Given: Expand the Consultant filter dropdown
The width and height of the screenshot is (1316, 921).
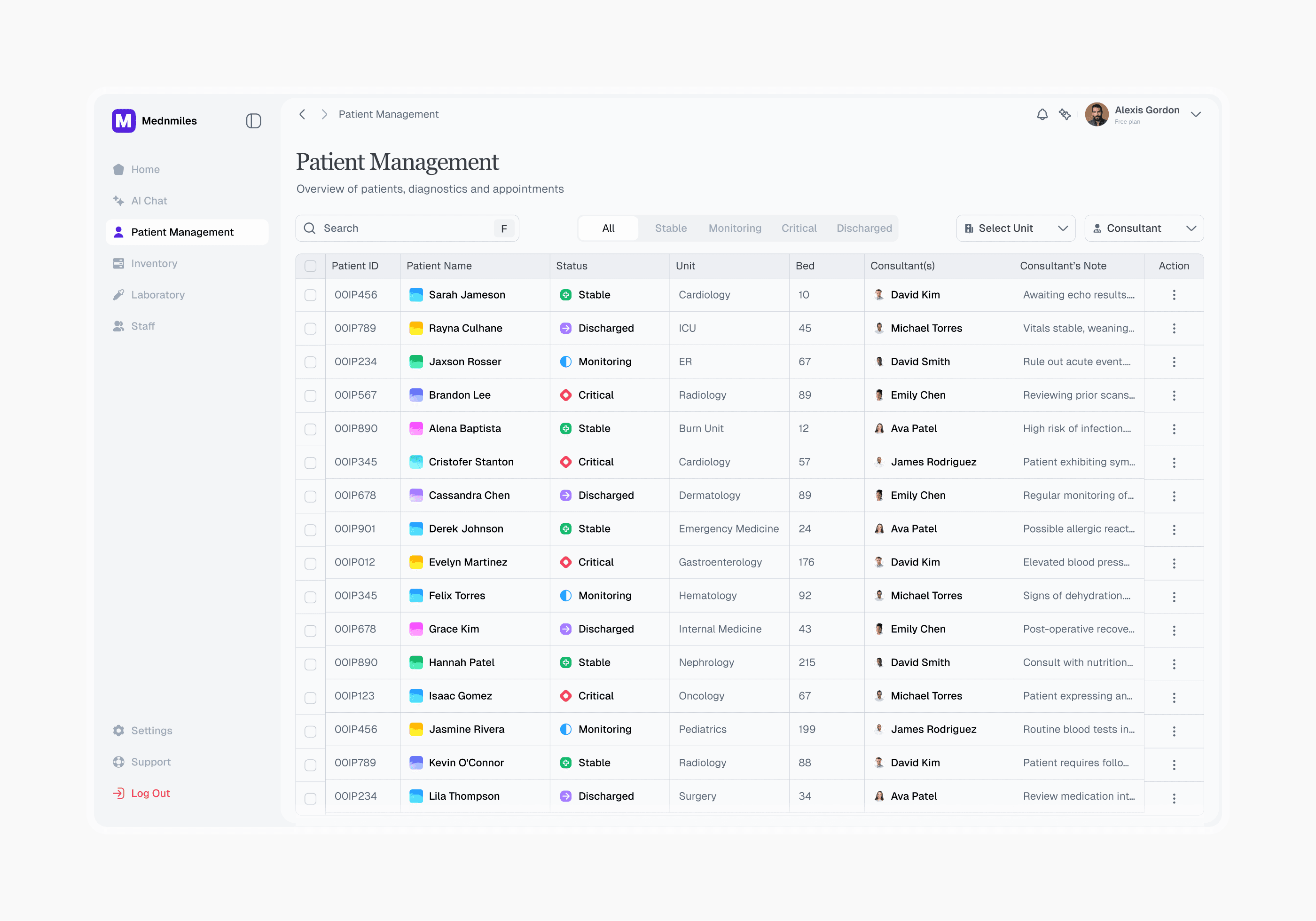Looking at the screenshot, I should pos(1144,228).
